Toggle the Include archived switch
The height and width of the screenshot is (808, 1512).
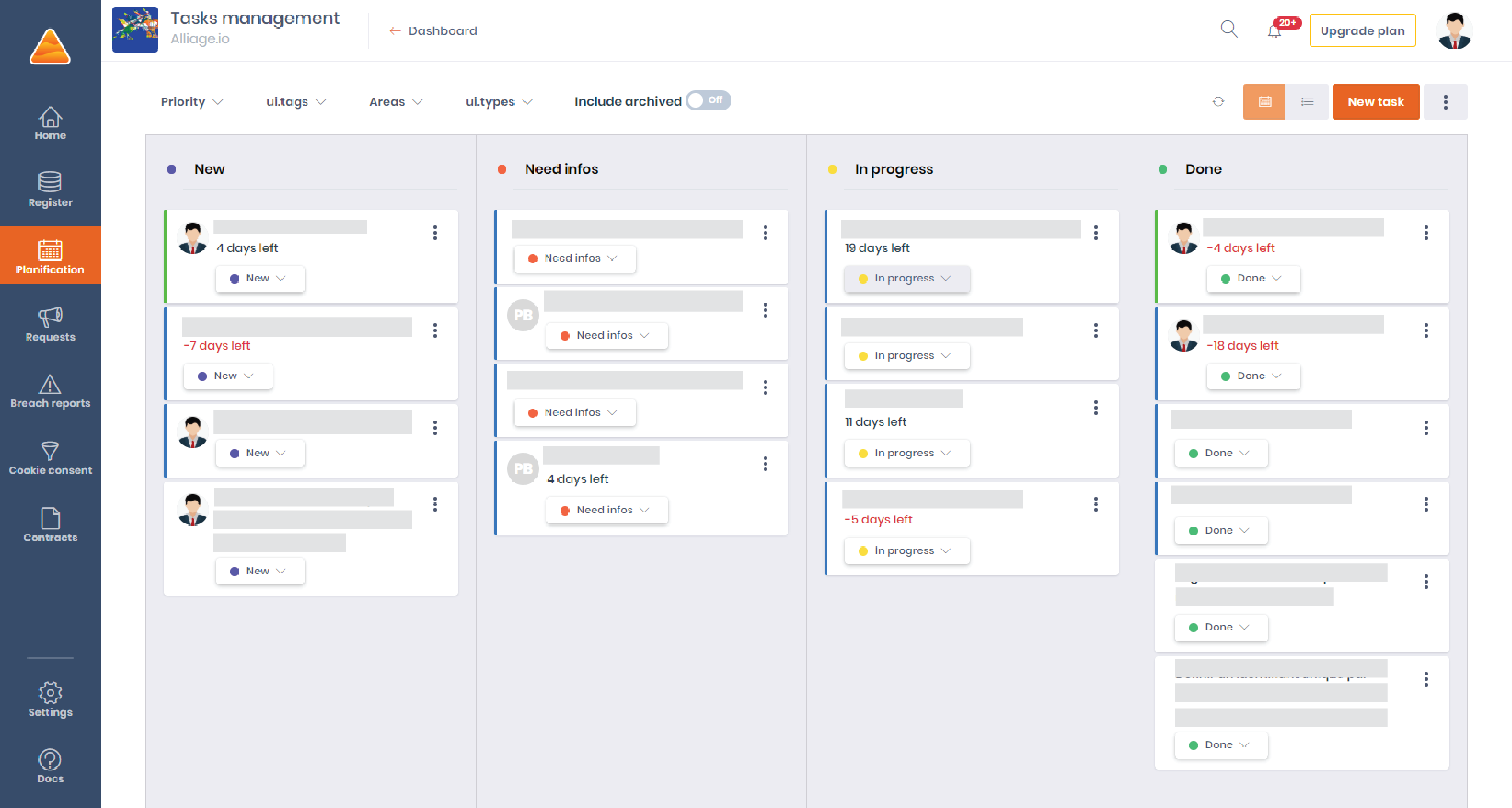pos(709,100)
